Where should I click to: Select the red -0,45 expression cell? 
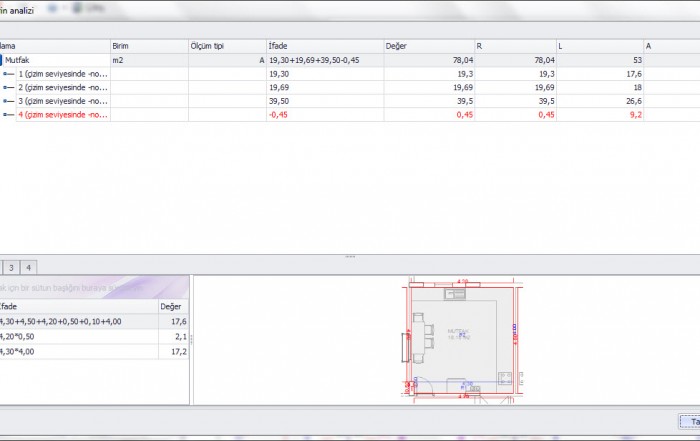tap(323, 114)
